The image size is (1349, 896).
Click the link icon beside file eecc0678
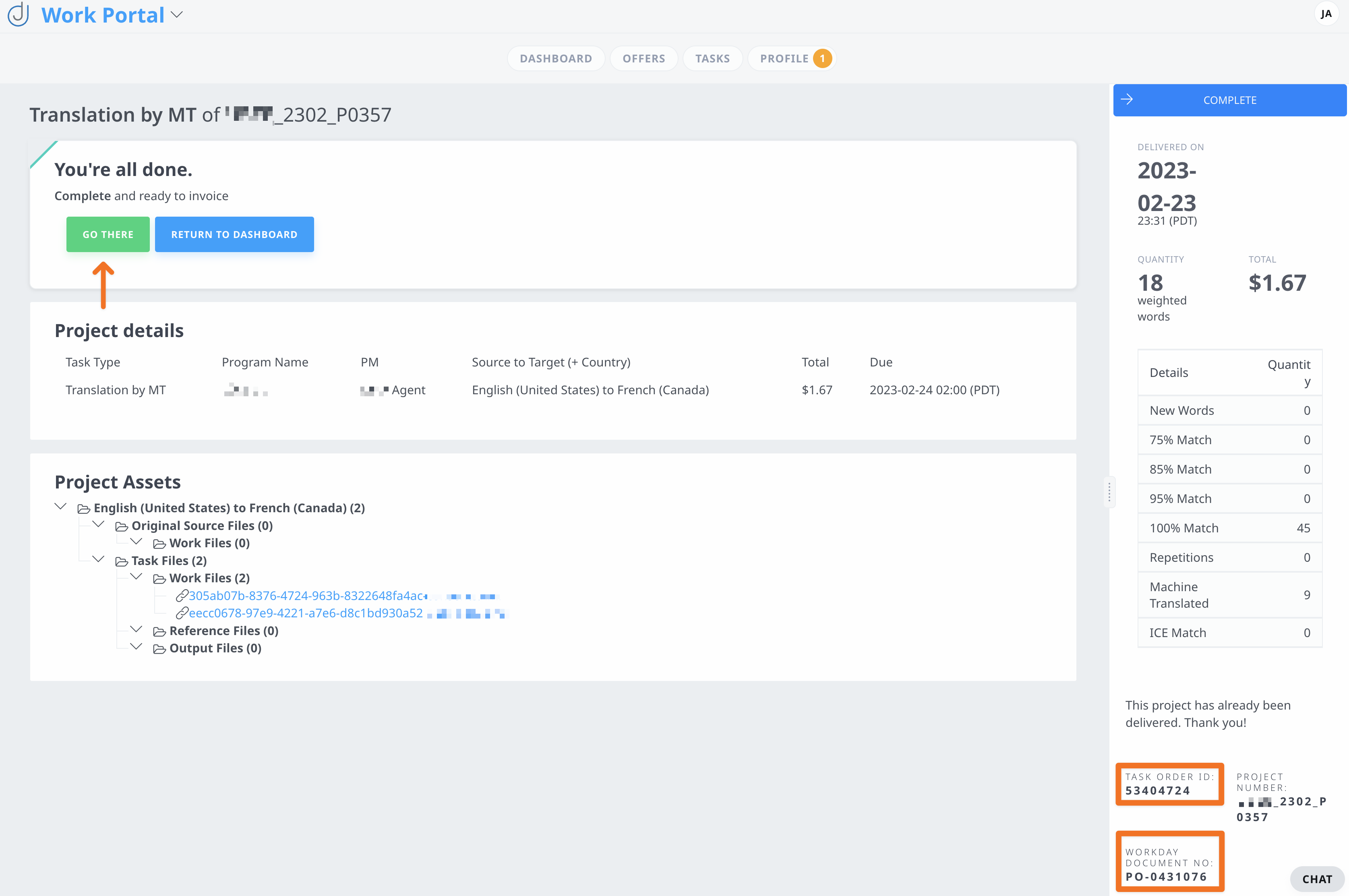182,613
